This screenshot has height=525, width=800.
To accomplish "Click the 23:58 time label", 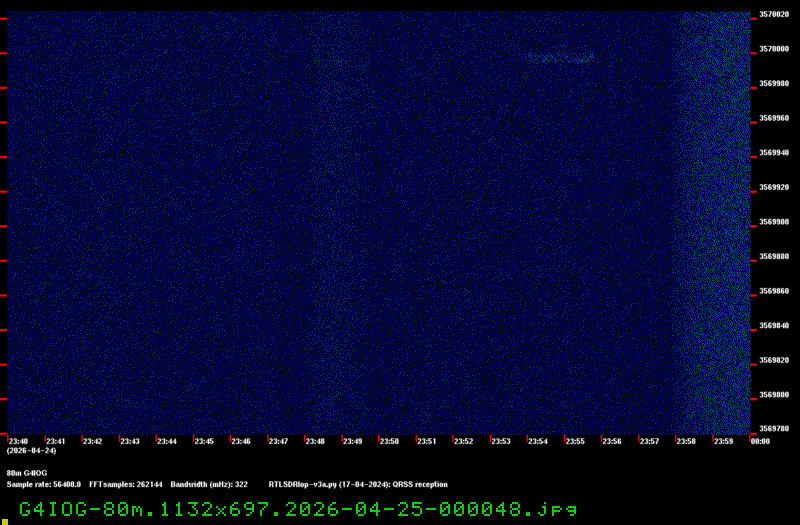I will pyautogui.click(x=686, y=441).
